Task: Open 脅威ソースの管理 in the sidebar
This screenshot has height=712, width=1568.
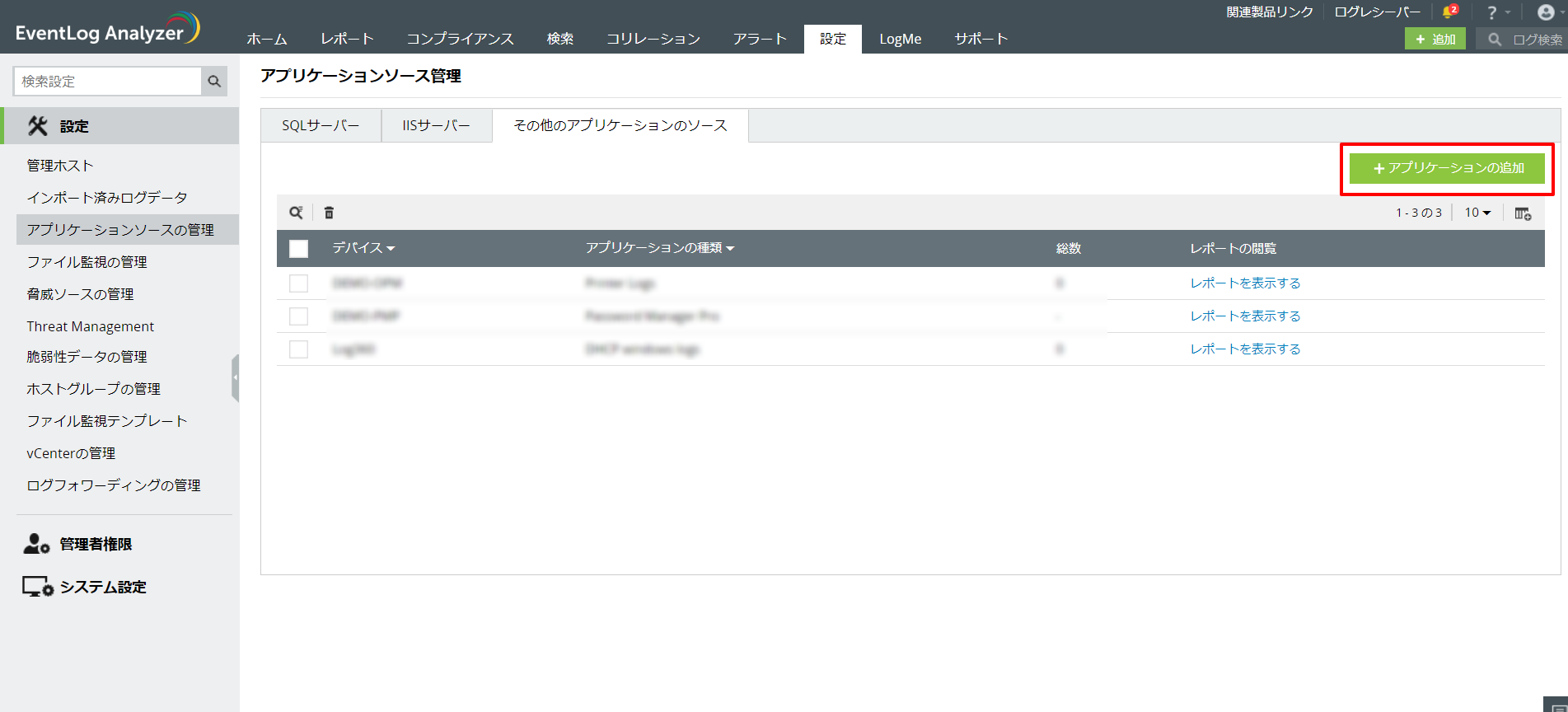Action: pos(81,294)
